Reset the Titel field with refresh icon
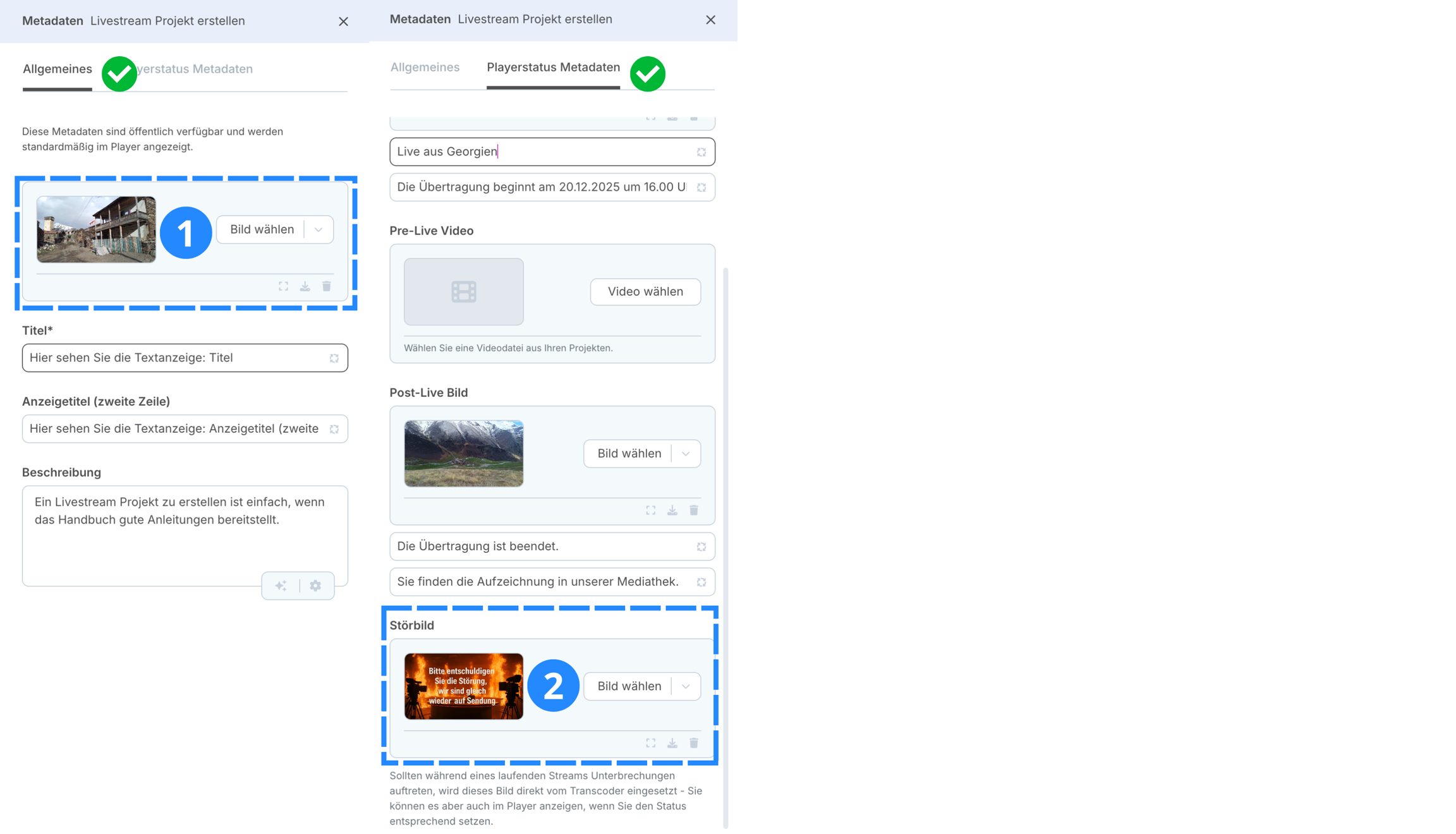 (x=334, y=358)
